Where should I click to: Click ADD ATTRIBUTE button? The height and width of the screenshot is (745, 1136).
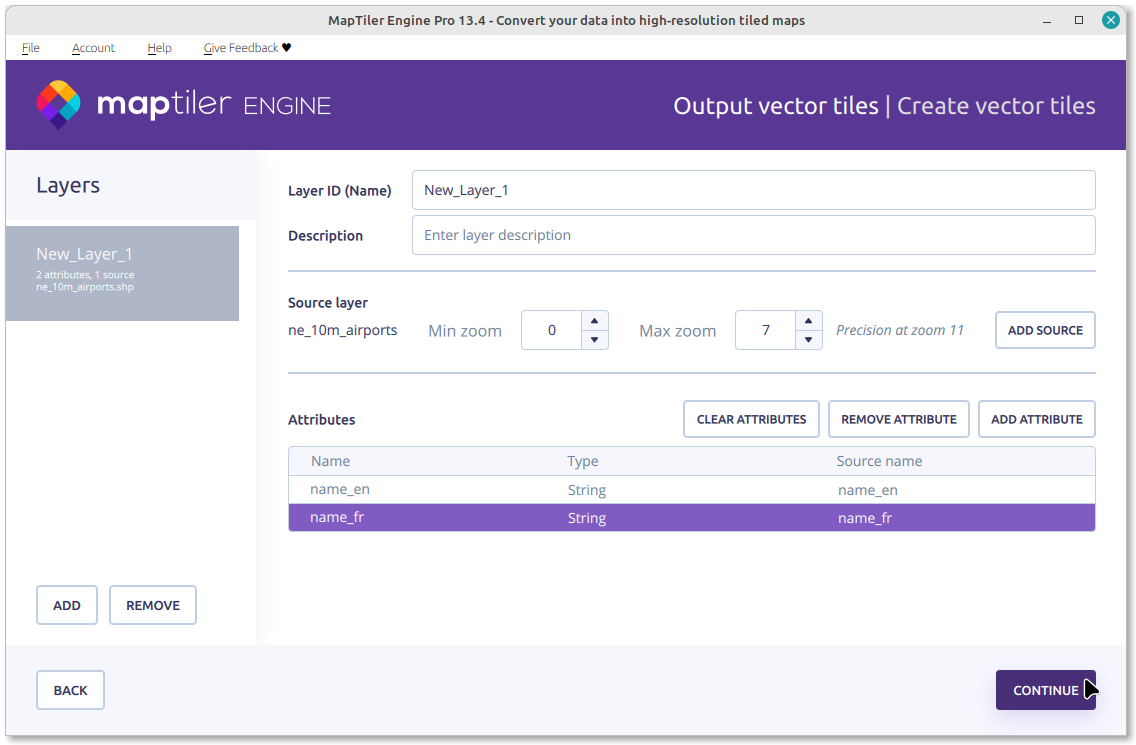tap(1036, 419)
